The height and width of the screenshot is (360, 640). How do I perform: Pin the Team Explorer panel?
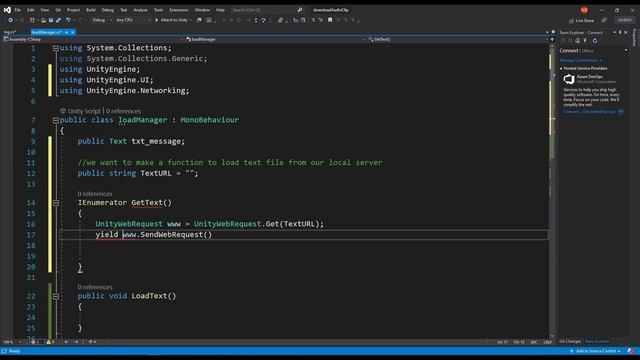[x=620, y=32]
